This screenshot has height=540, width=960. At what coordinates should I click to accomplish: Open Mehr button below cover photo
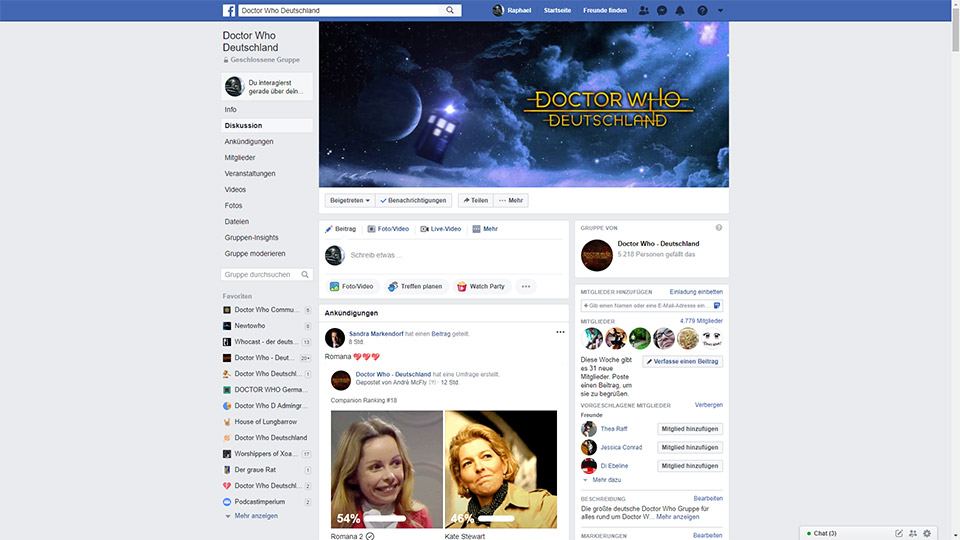click(511, 200)
